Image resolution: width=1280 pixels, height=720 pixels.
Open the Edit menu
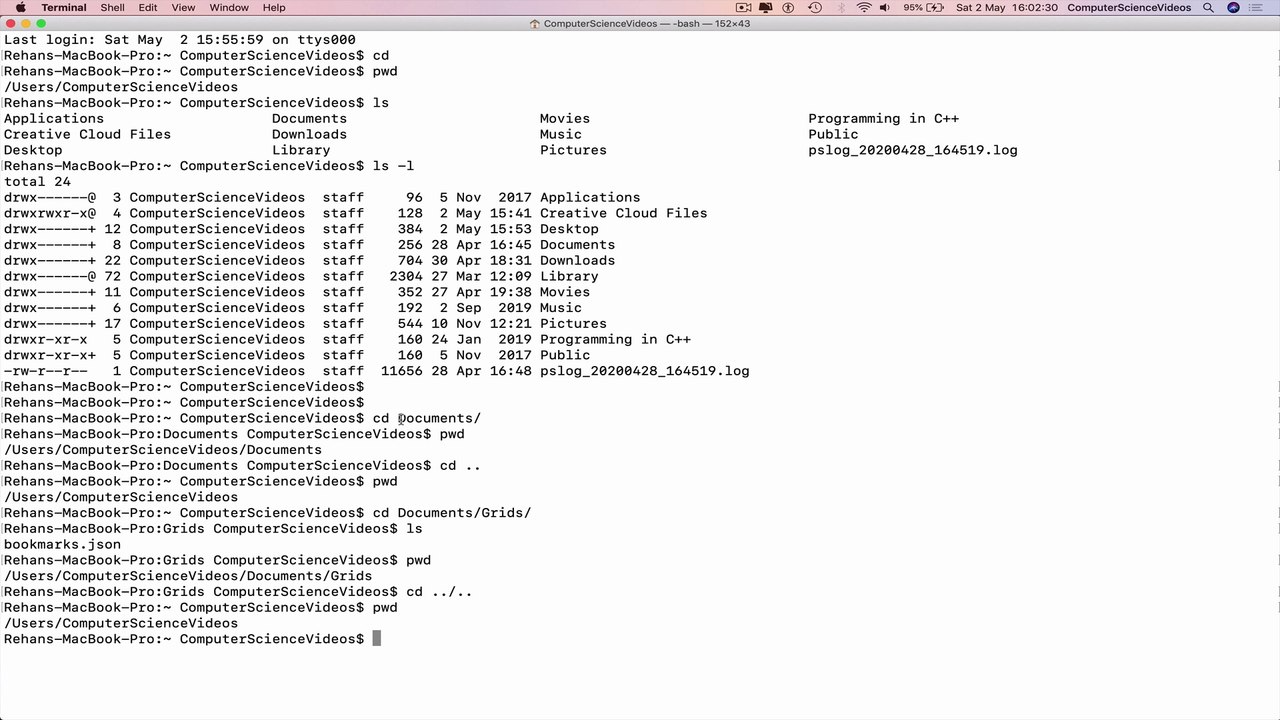tap(148, 7)
